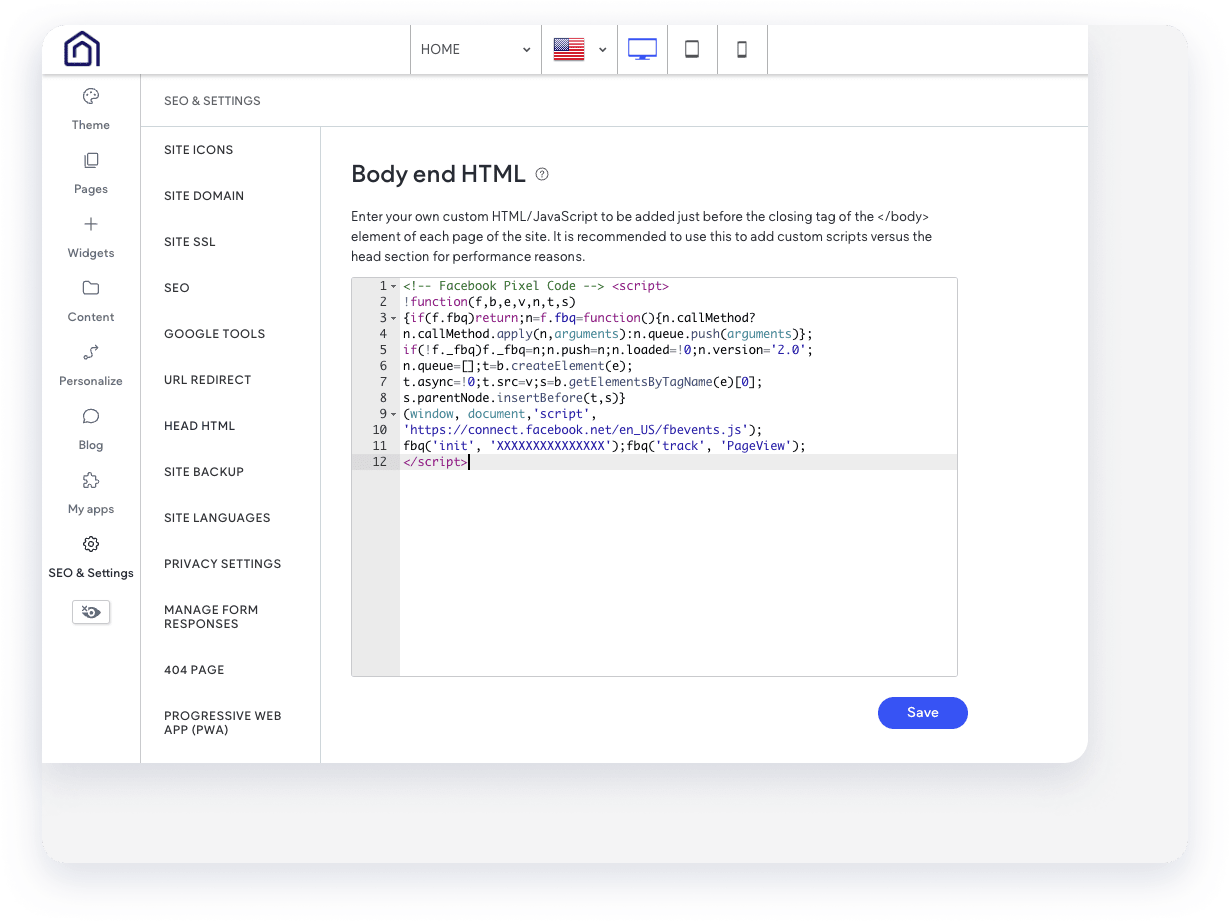This screenshot has height=922, width=1230.
Task: Open the Content folder panel
Action: pyautogui.click(x=91, y=301)
